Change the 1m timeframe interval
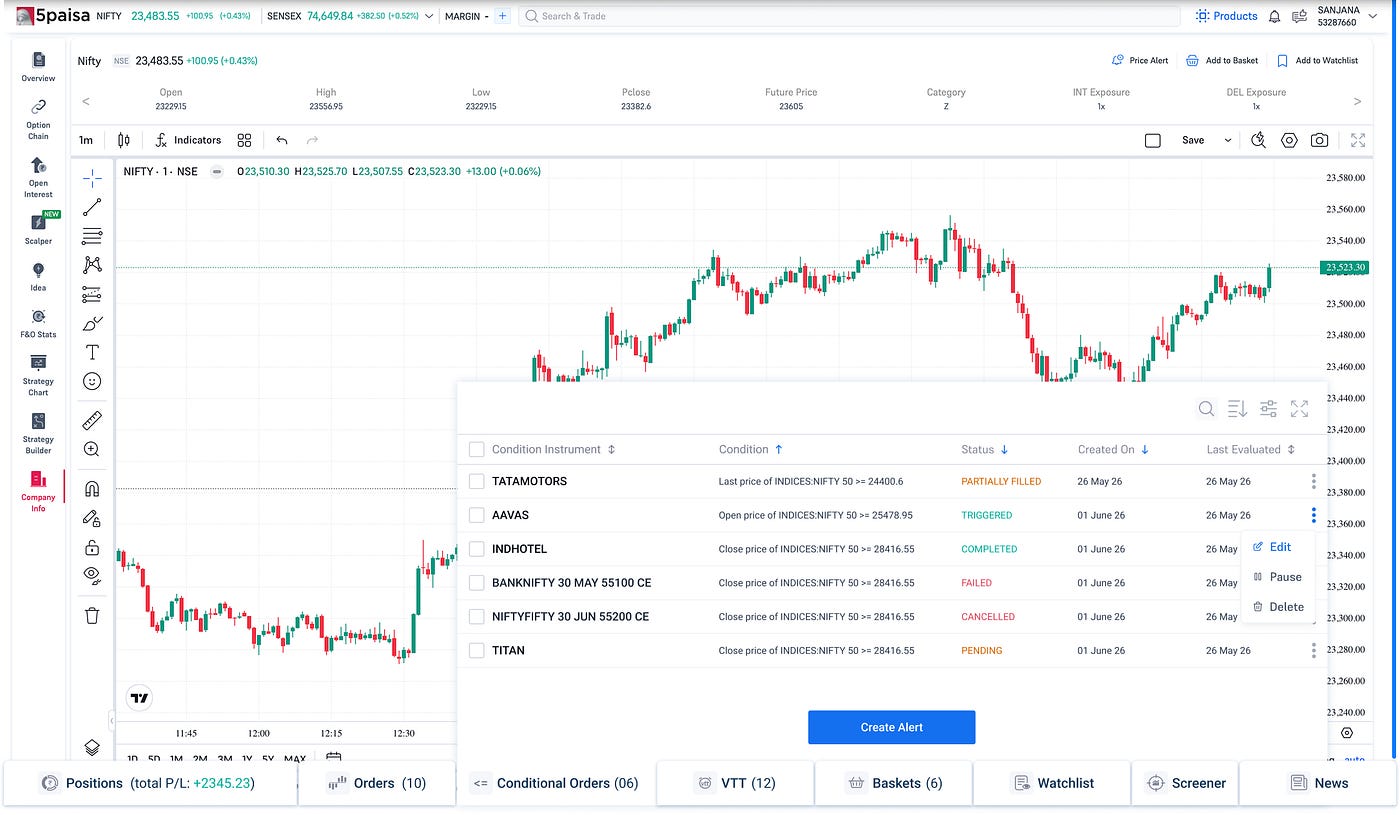This screenshot has height=815, width=1400. click(x=86, y=140)
